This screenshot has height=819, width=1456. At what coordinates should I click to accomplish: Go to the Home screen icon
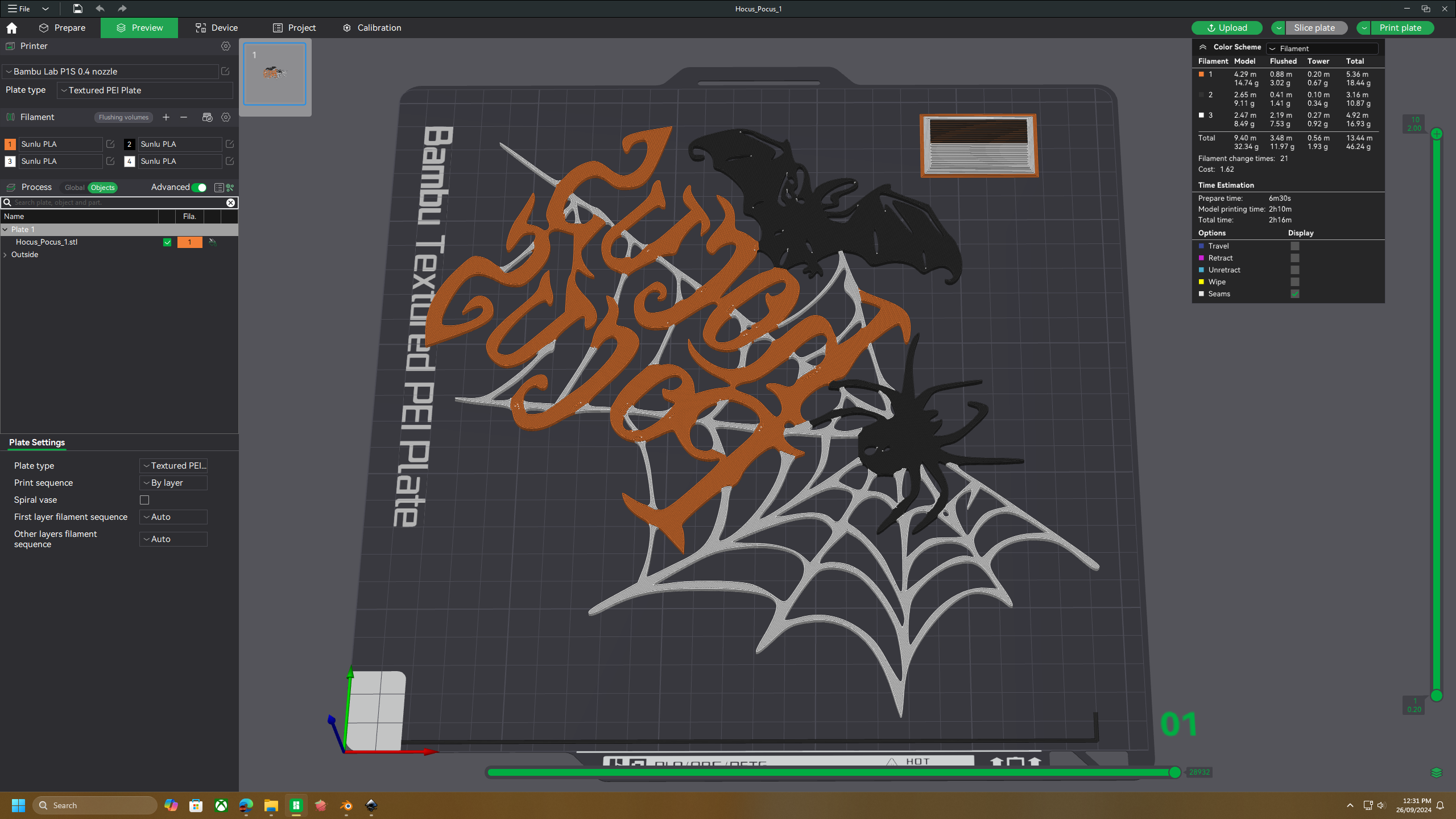pyautogui.click(x=11, y=28)
